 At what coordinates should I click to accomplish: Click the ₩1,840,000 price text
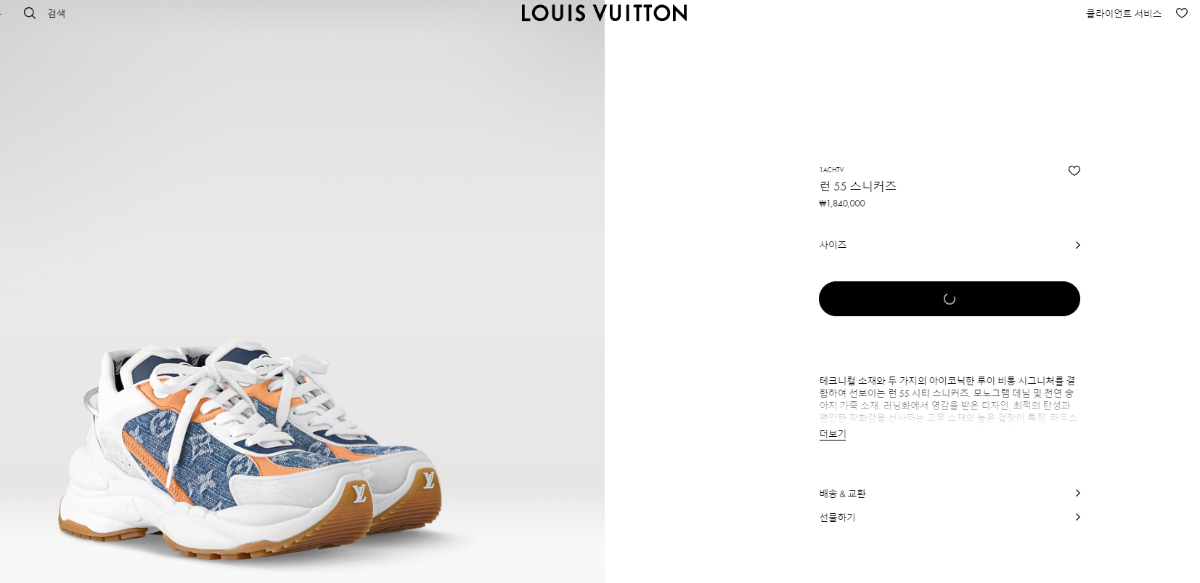click(842, 204)
